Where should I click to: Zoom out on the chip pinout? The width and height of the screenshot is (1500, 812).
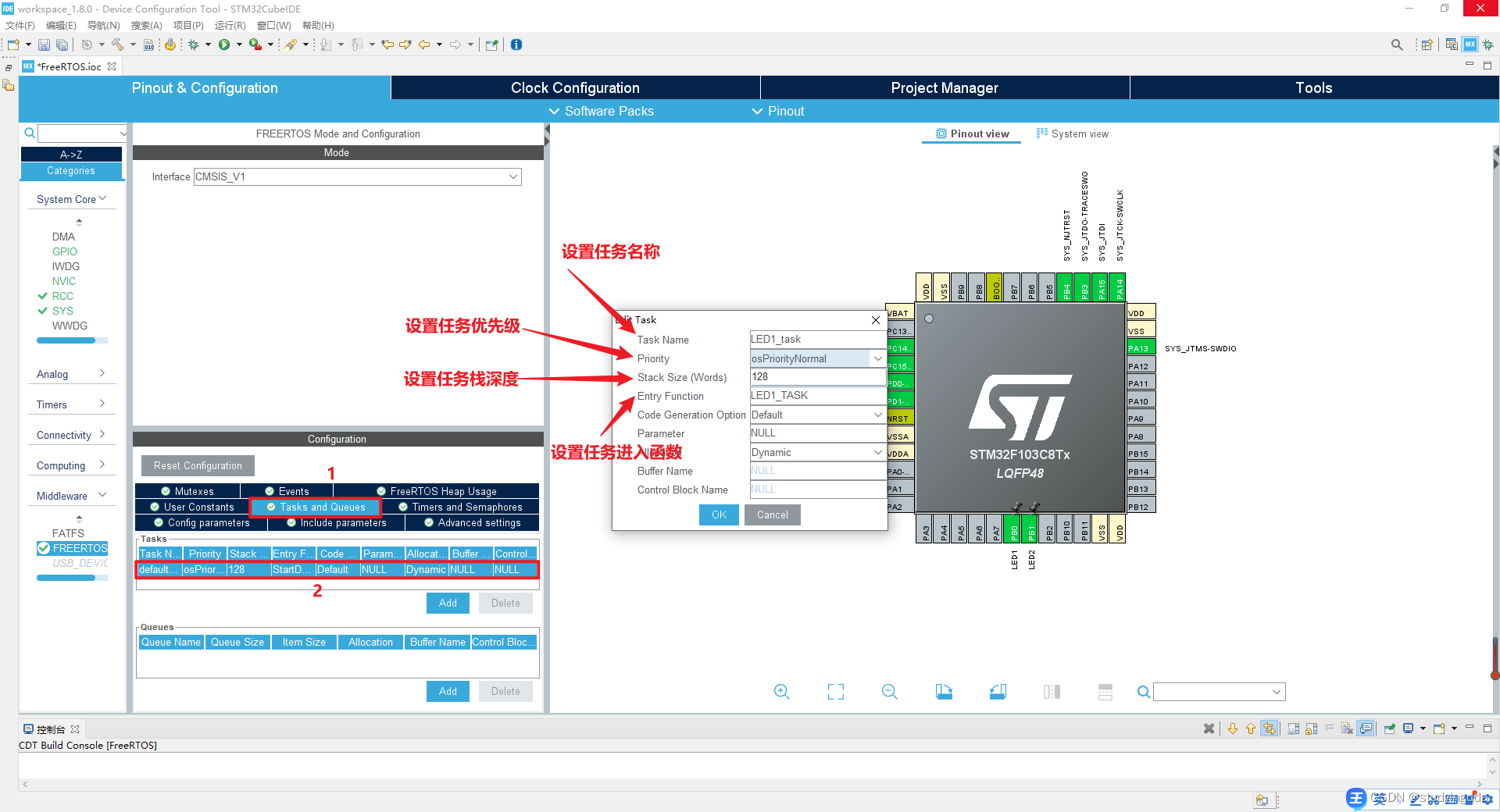point(889,692)
